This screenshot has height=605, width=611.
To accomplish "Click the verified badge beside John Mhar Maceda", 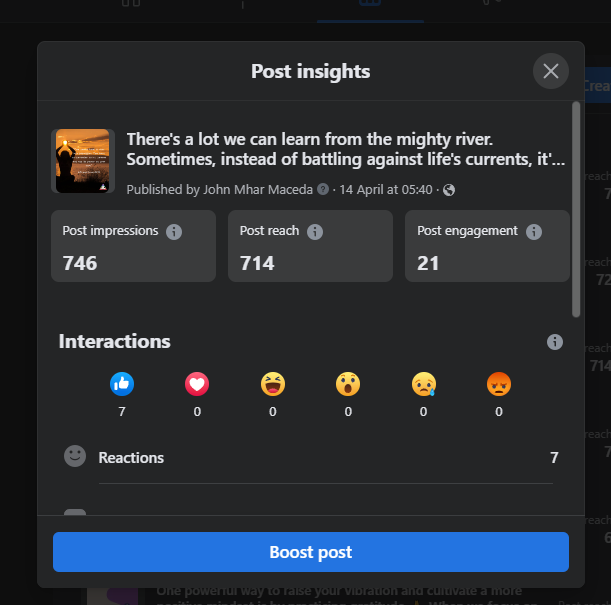I will (x=323, y=189).
